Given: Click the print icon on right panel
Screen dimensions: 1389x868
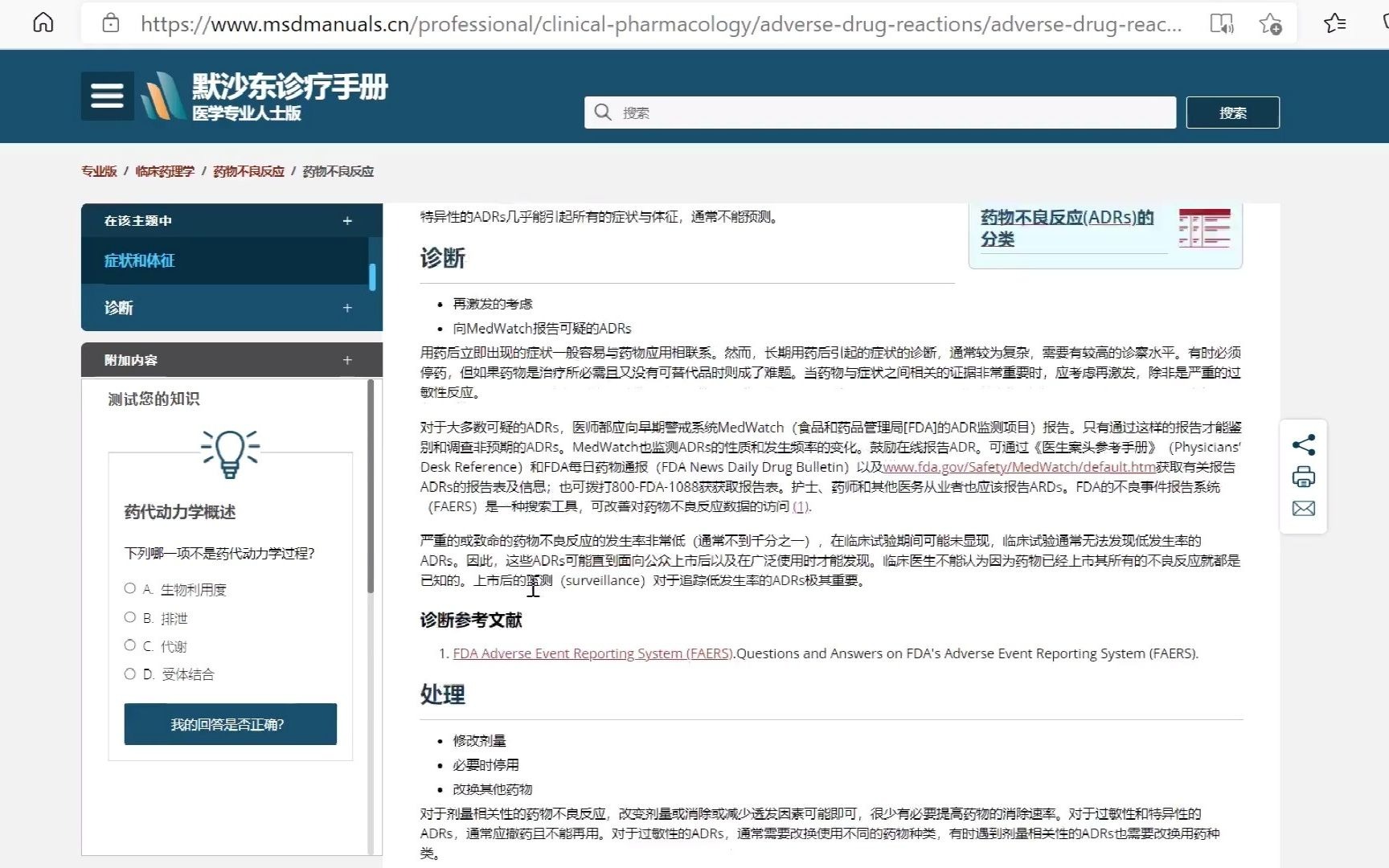Looking at the screenshot, I should tap(1303, 477).
